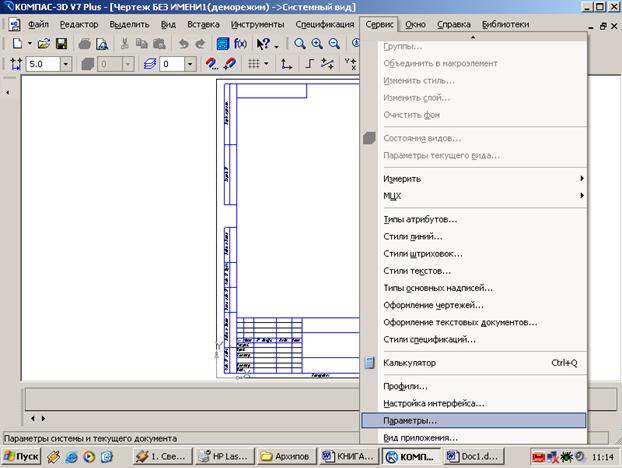Screen dimensions: 622x468
Task: Click the Пуск start button
Action: point(22,456)
